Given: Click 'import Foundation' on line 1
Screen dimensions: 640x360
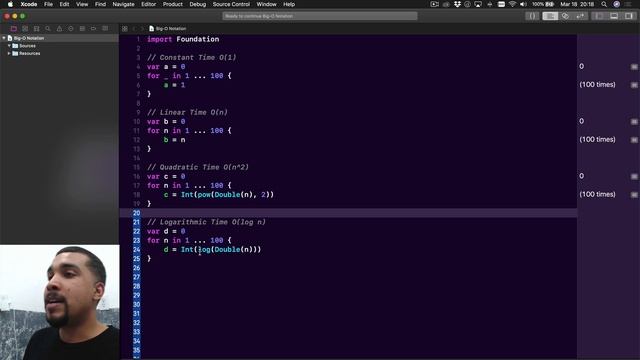Looking at the screenshot, I should coord(183,39).
